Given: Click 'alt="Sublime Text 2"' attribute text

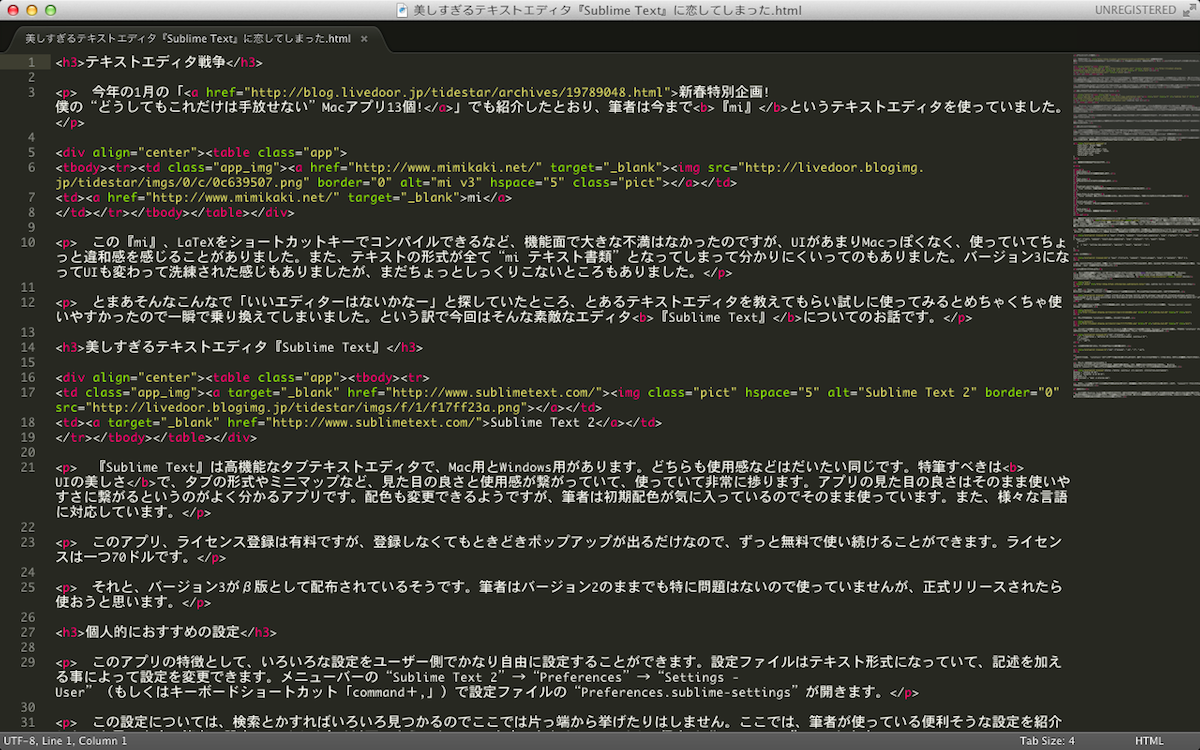Looking at the screenshot, I should pos(903,392).
